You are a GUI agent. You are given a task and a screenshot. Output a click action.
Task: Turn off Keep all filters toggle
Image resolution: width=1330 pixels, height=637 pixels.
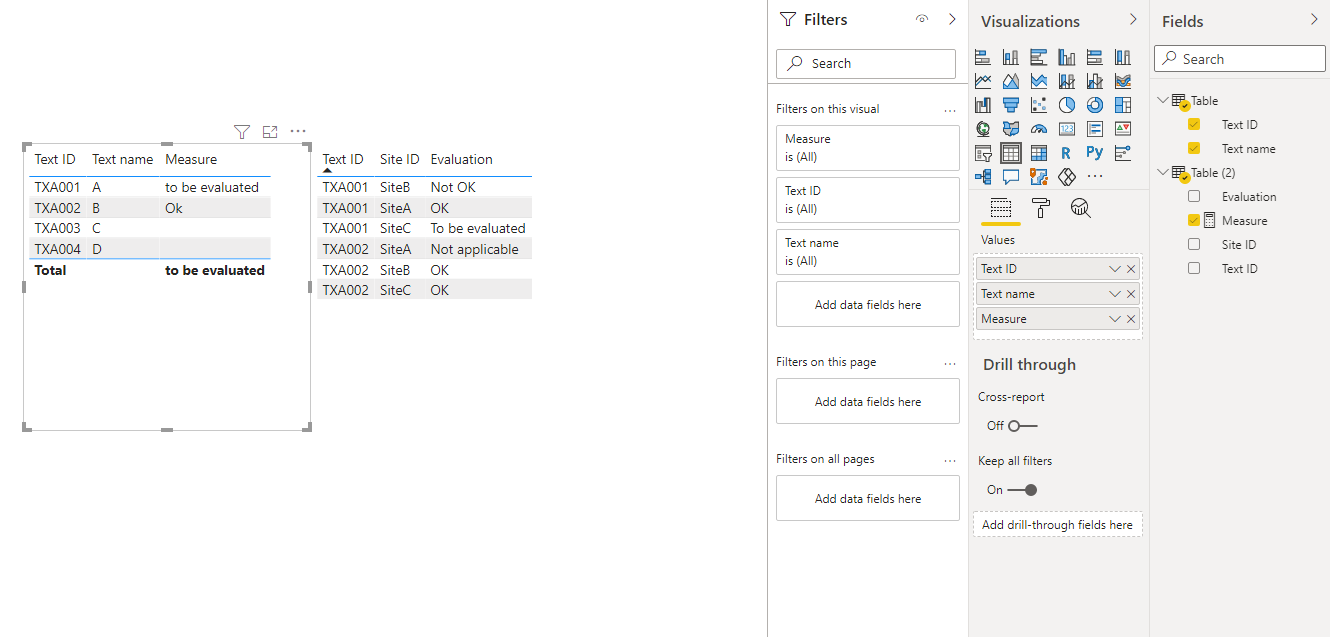1022,490
